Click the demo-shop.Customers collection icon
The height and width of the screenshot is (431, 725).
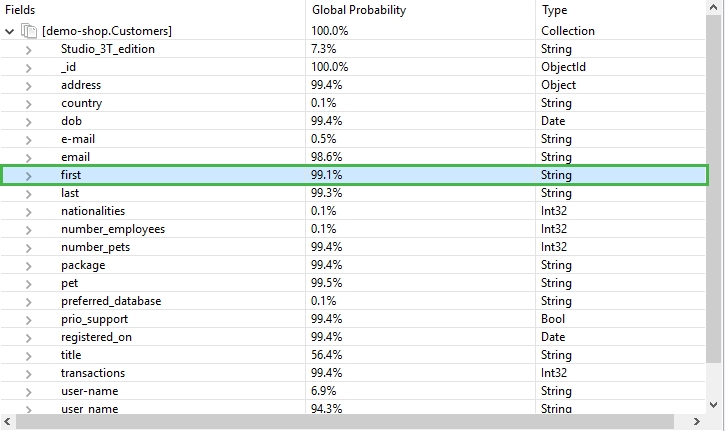[29, 31]
